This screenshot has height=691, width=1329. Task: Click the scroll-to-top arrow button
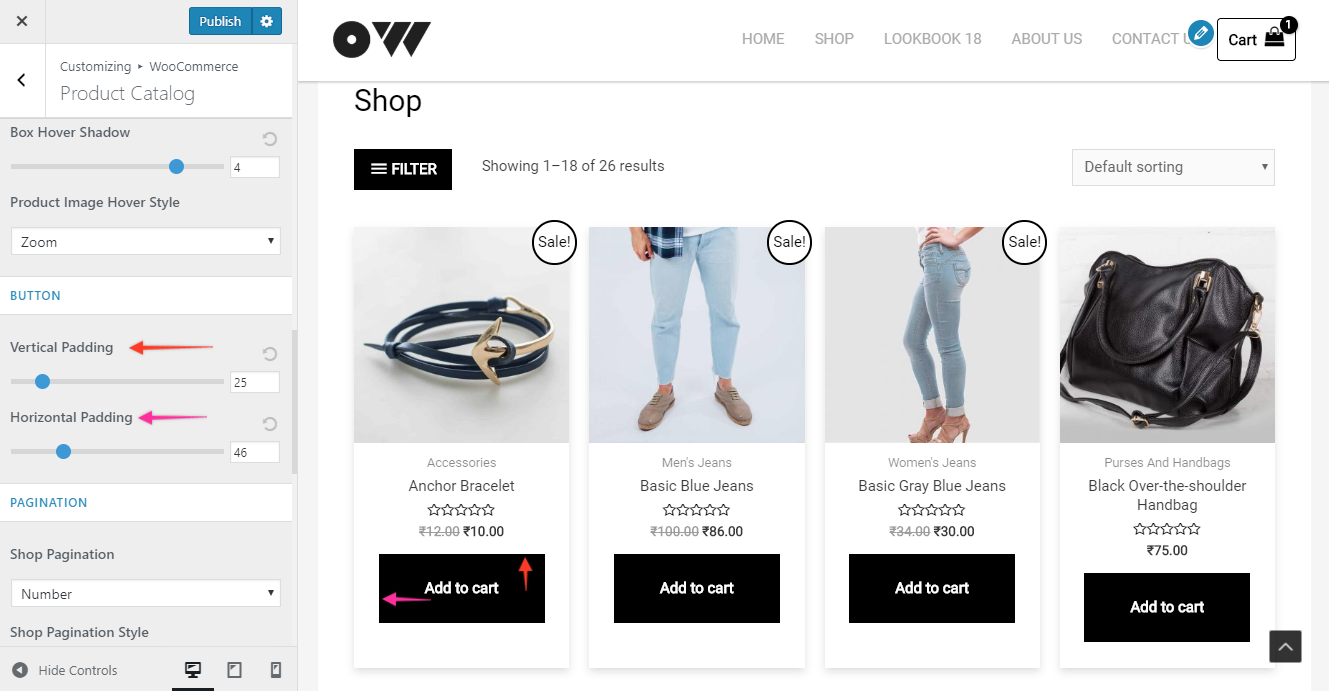coord(1286,646)
